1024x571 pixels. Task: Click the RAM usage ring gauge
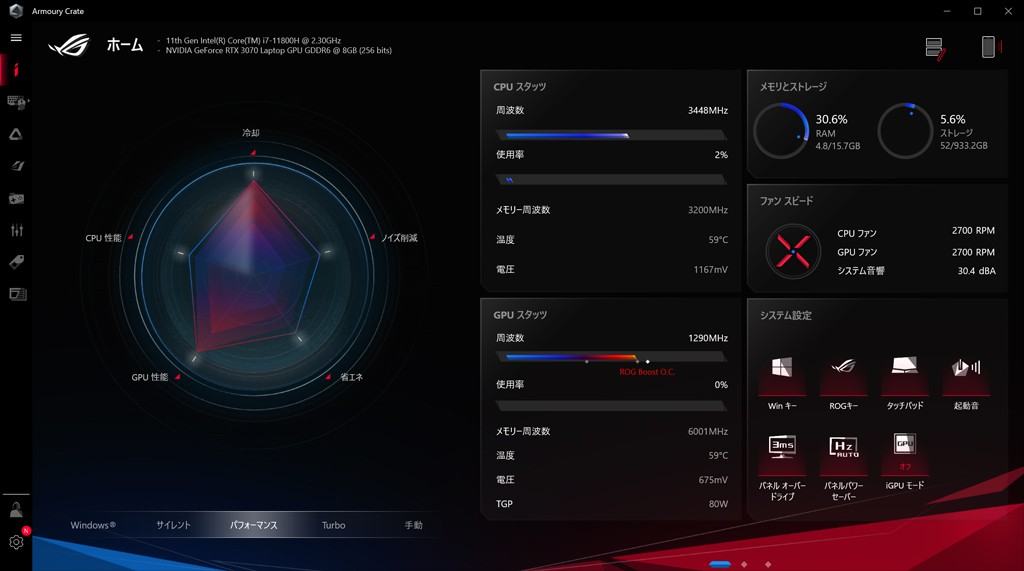781,131
